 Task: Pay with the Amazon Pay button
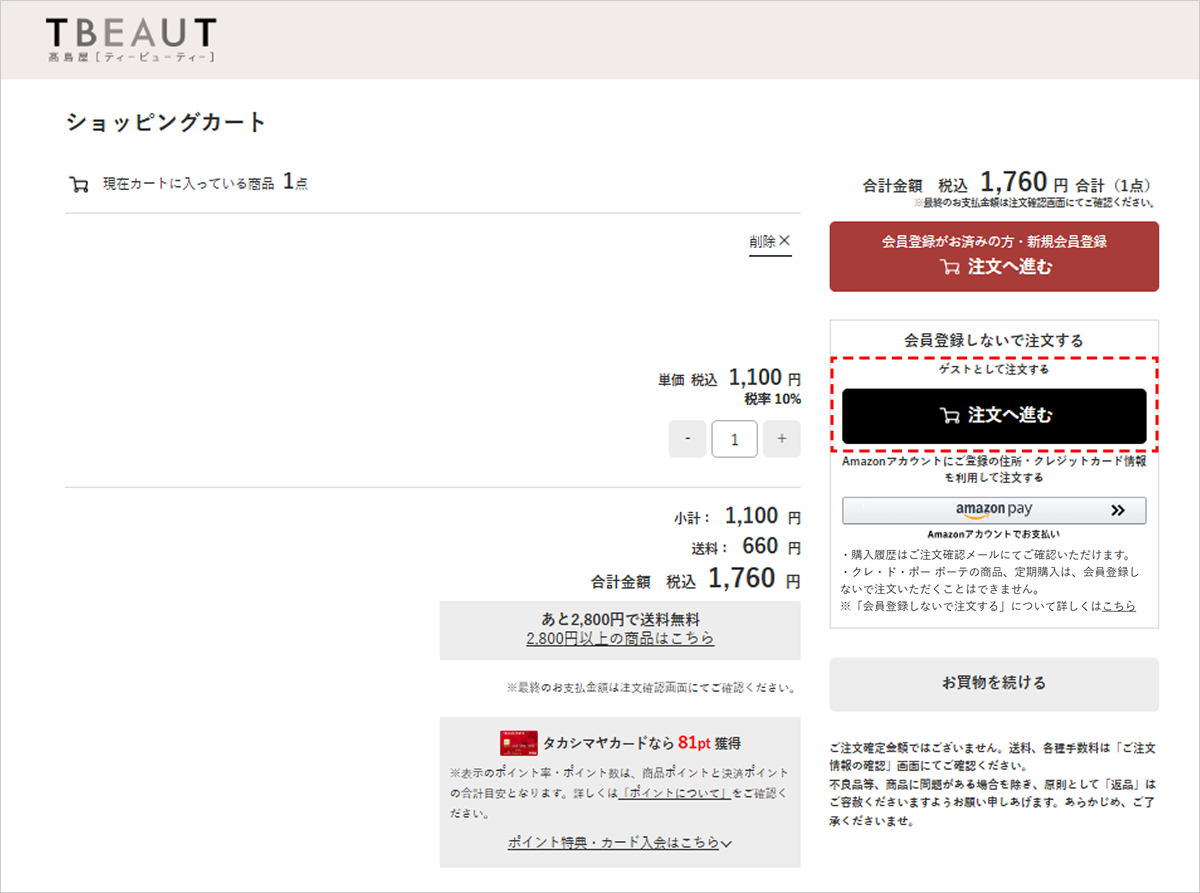coord(994,511)
